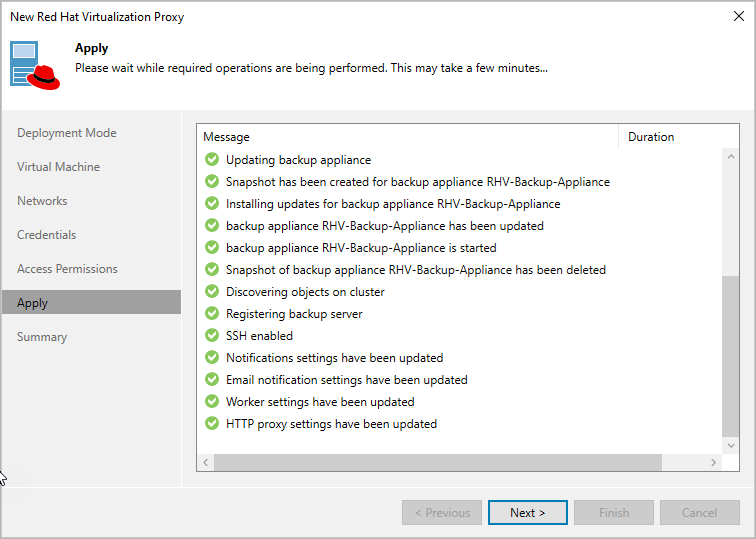Select the Apply step in sidebar
The image size is (756, 539).
(x=92, y=302)
